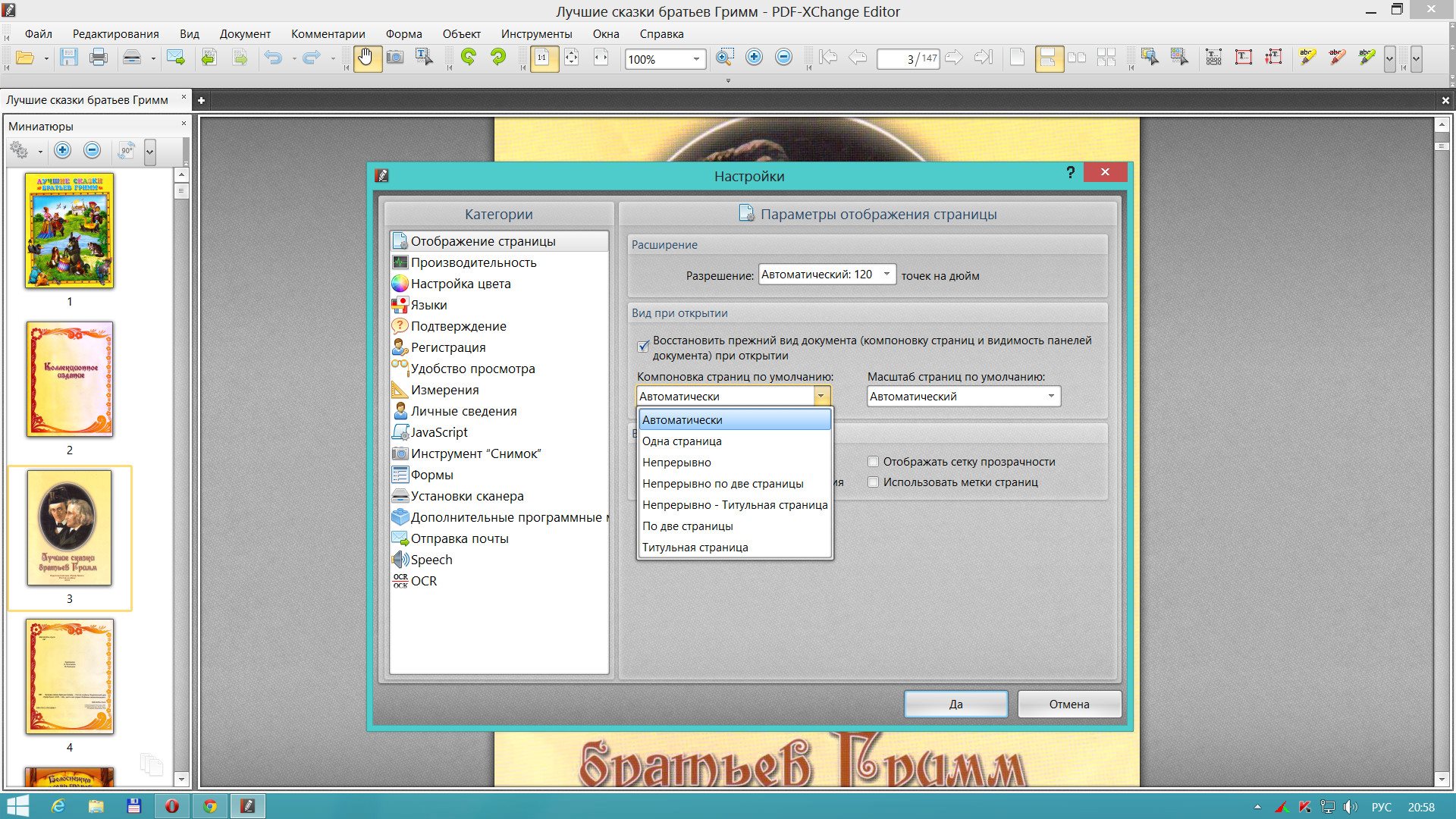
Task: Activate the Snapshot camera tool
Action: coord(395,58)
